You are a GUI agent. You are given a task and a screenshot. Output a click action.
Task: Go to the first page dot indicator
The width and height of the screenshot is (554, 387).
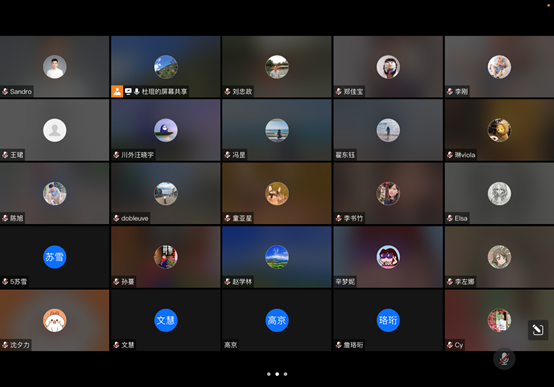click(269, 374)
